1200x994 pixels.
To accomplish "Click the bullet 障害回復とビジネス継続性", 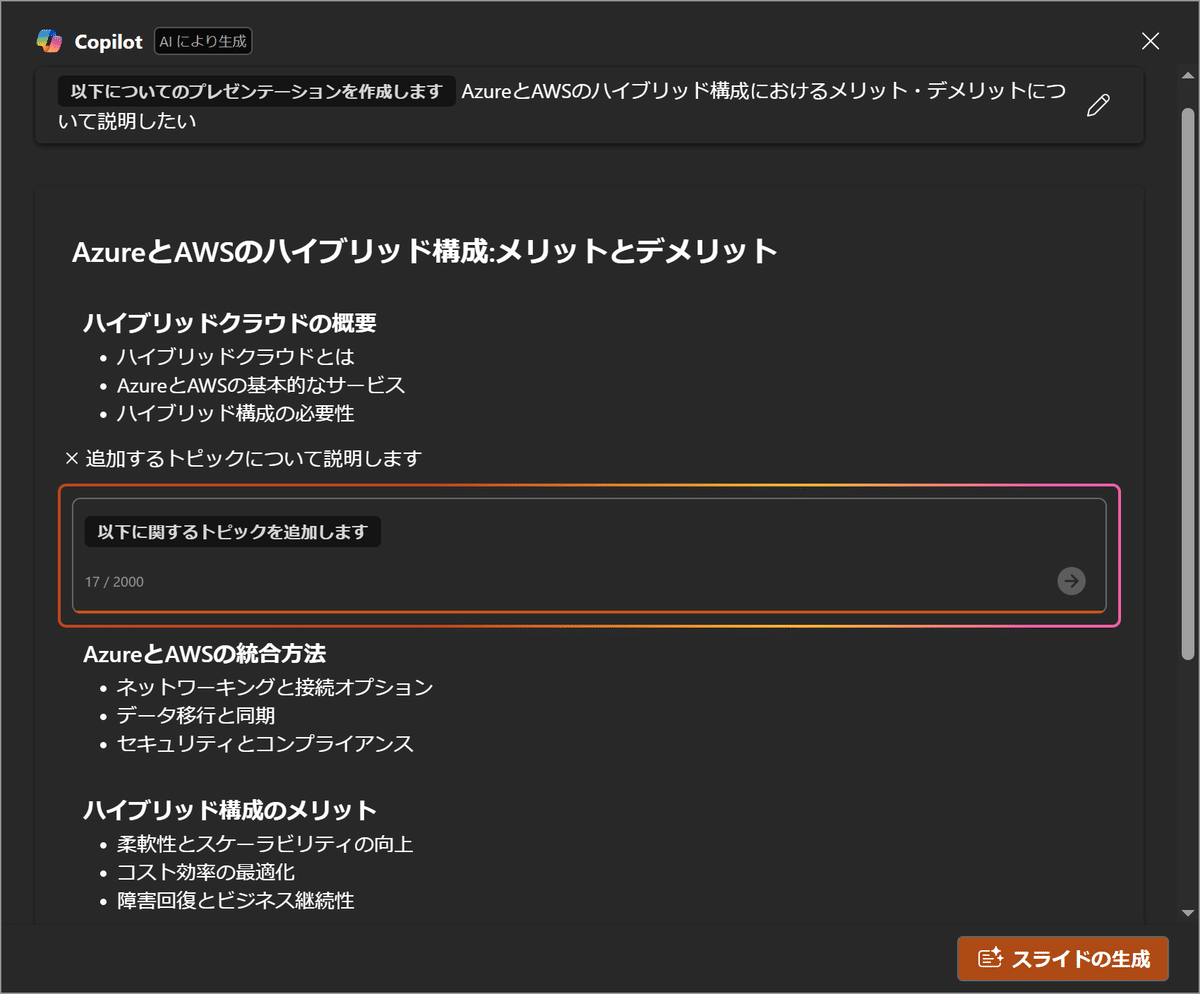I will coord(235,901).
